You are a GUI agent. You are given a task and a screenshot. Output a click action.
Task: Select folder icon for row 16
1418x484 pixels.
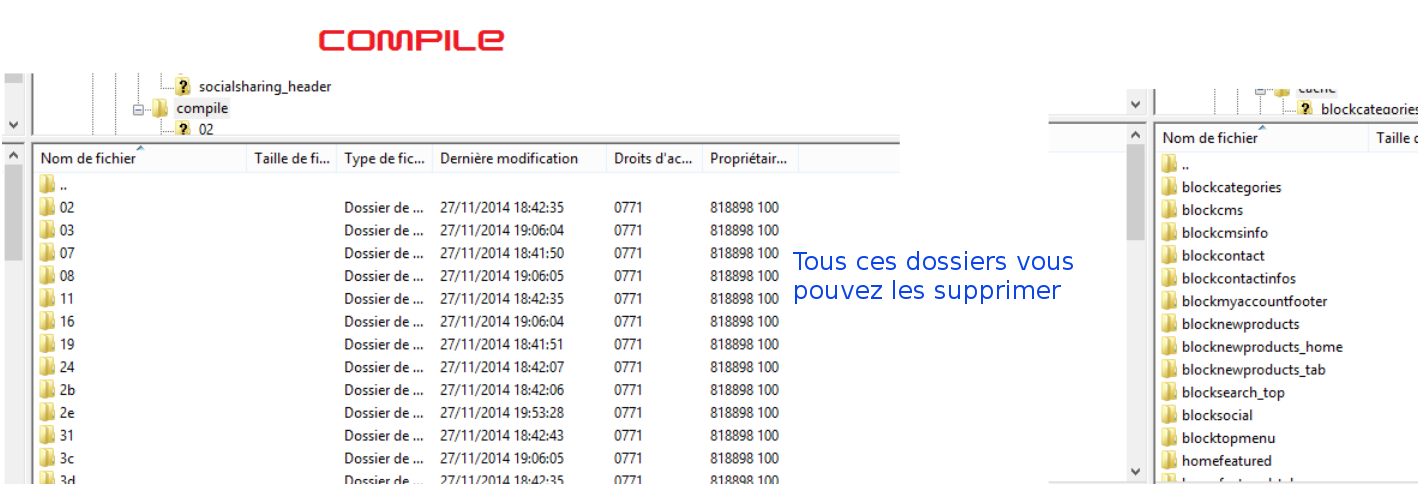(47, 321)
